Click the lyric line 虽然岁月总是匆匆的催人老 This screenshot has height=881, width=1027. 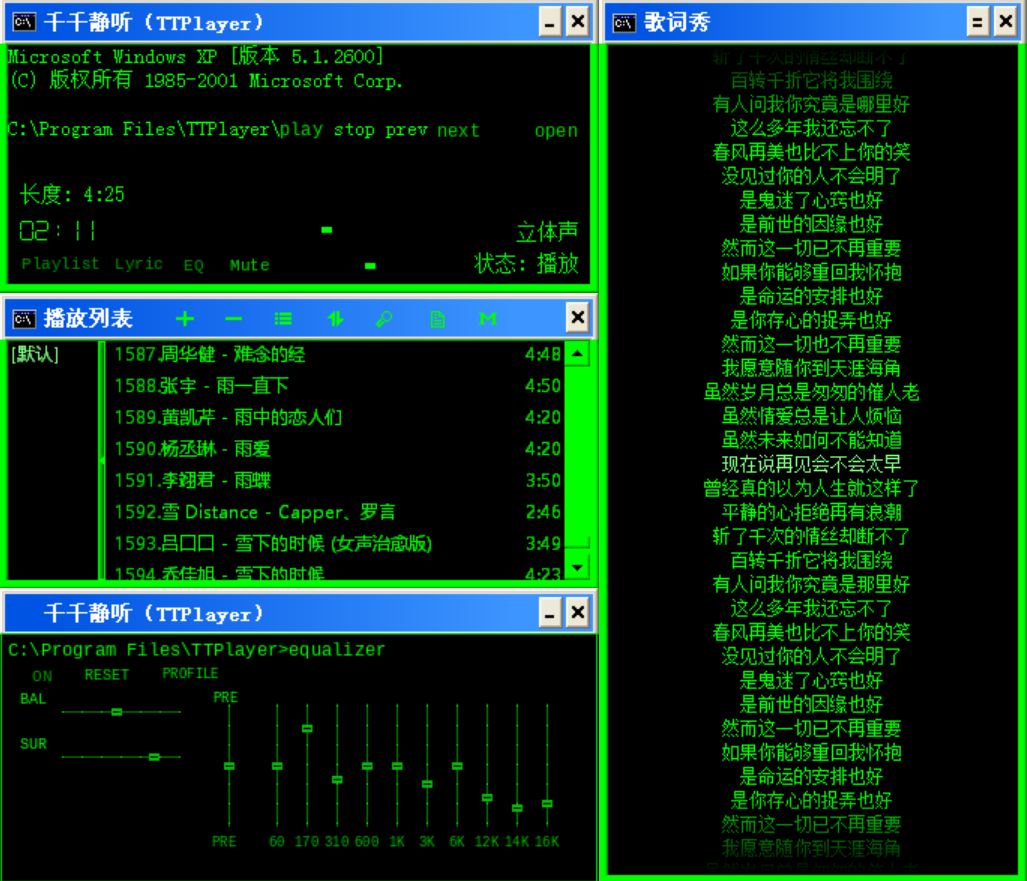pos(811,392)
